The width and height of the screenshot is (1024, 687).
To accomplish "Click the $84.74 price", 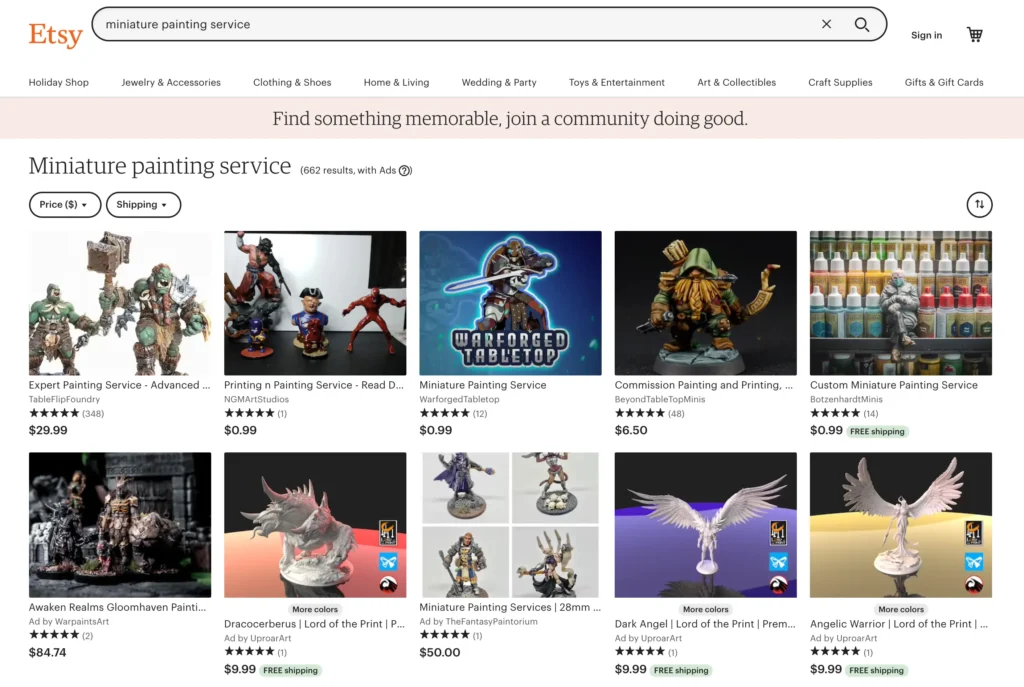I will 48,652.
